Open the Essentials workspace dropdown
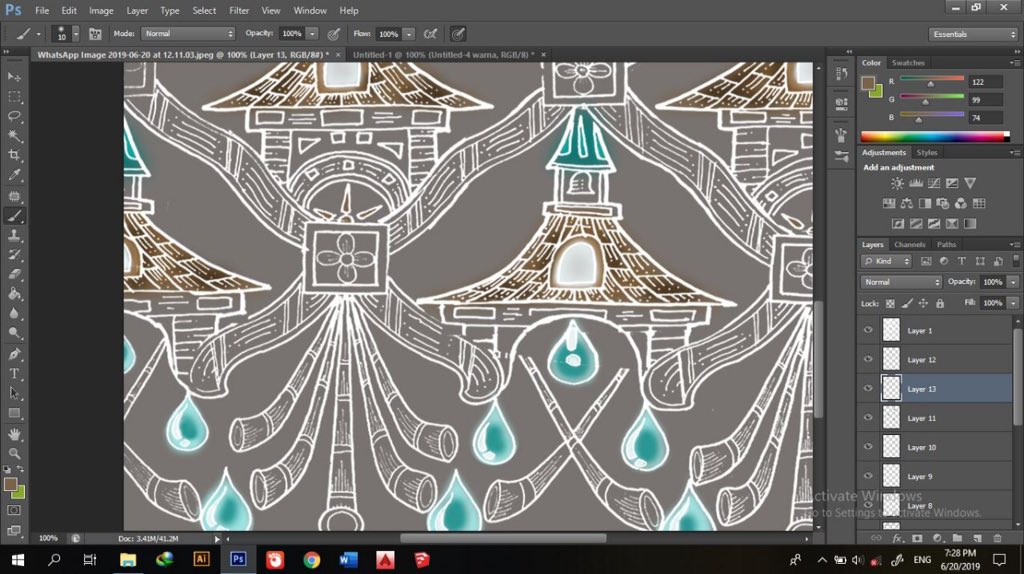The height and width of the screenshot is (574, 1024). click(x=972, y=34)
